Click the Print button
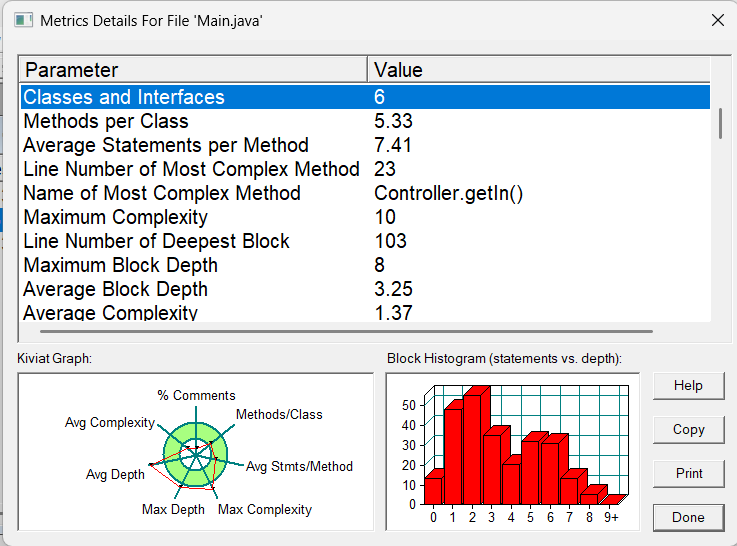 (688, 473)
